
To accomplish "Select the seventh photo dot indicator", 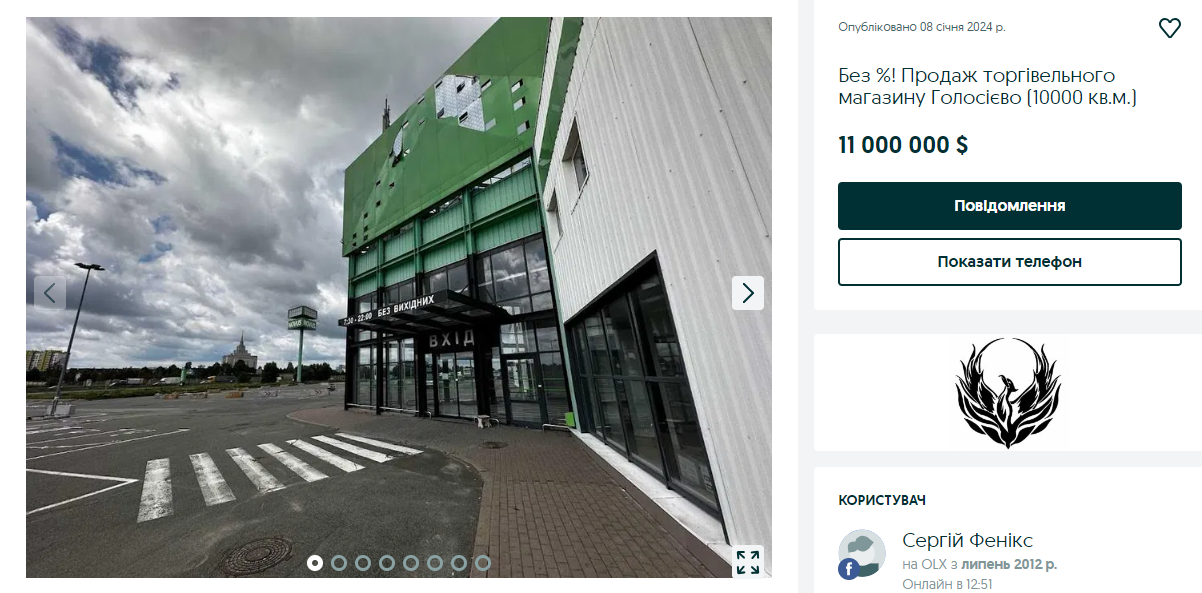I will click(x=459, y=563).
